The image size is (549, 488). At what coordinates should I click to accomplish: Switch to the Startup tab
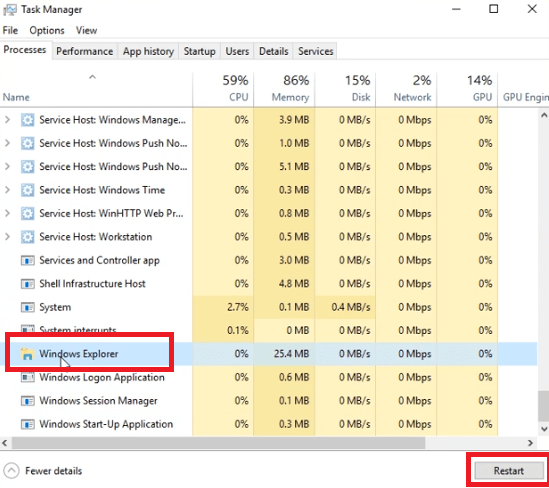tap(200, 51)
